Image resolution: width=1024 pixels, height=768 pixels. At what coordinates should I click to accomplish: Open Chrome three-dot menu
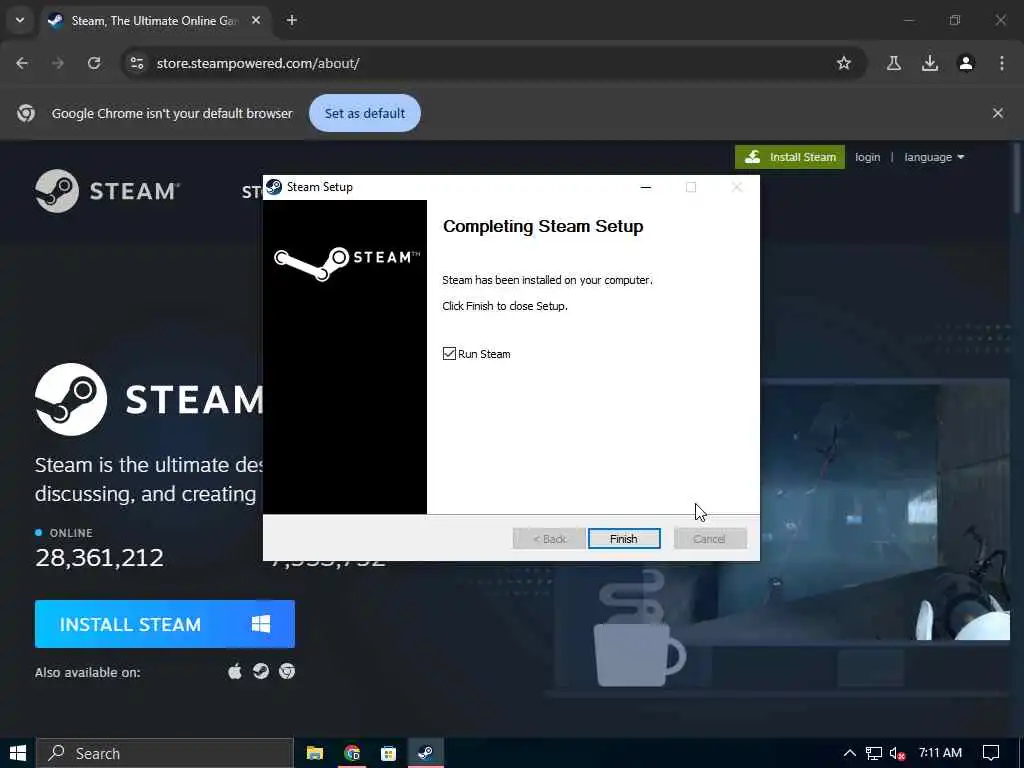pos(1002,63)
